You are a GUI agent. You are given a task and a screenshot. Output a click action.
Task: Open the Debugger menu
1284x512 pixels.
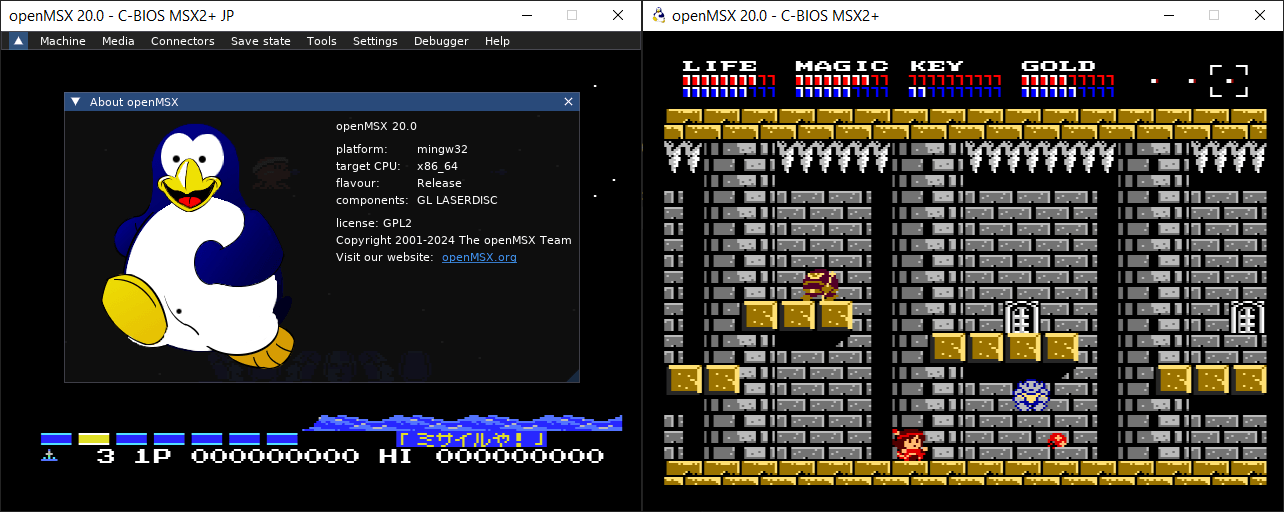coord(441,41)
